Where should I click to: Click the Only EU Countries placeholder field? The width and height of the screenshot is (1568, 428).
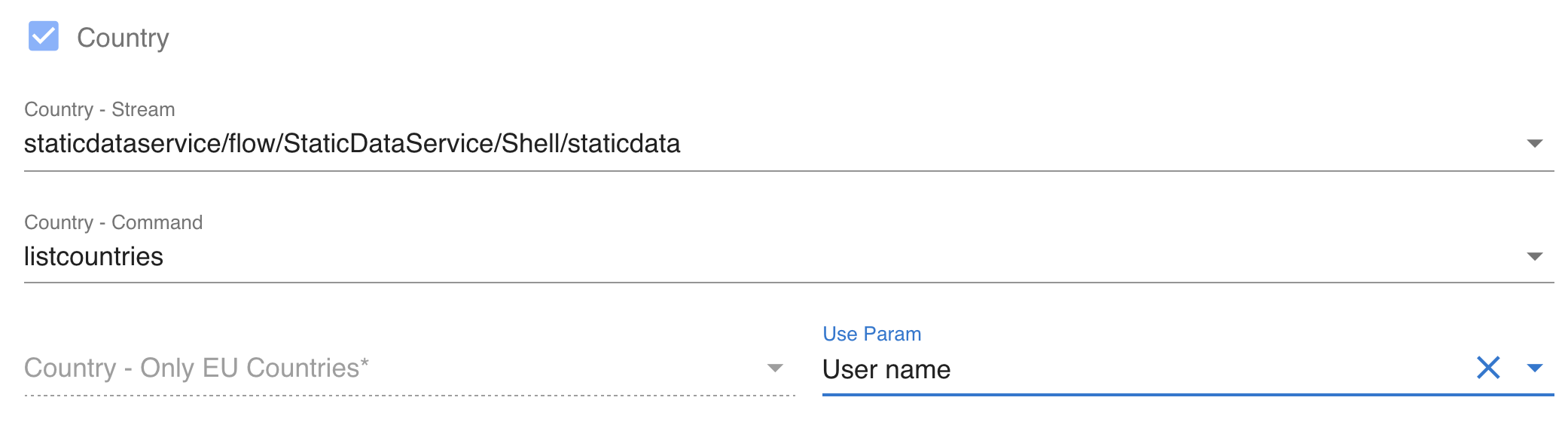[x=197, y=368]
